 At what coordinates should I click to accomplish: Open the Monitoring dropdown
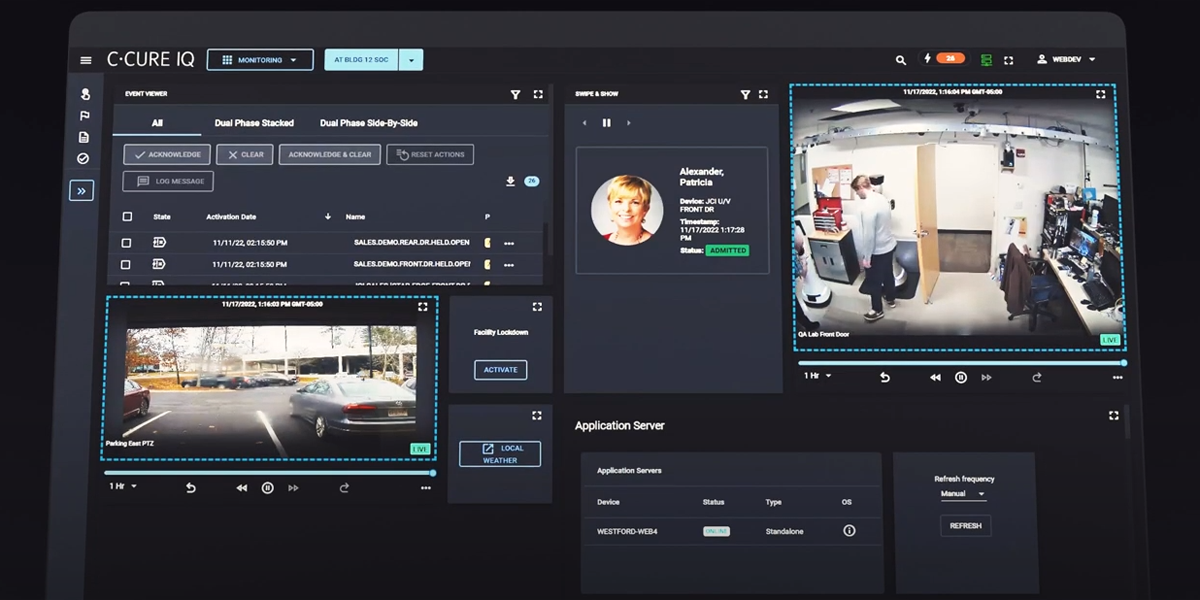(260, 60)
